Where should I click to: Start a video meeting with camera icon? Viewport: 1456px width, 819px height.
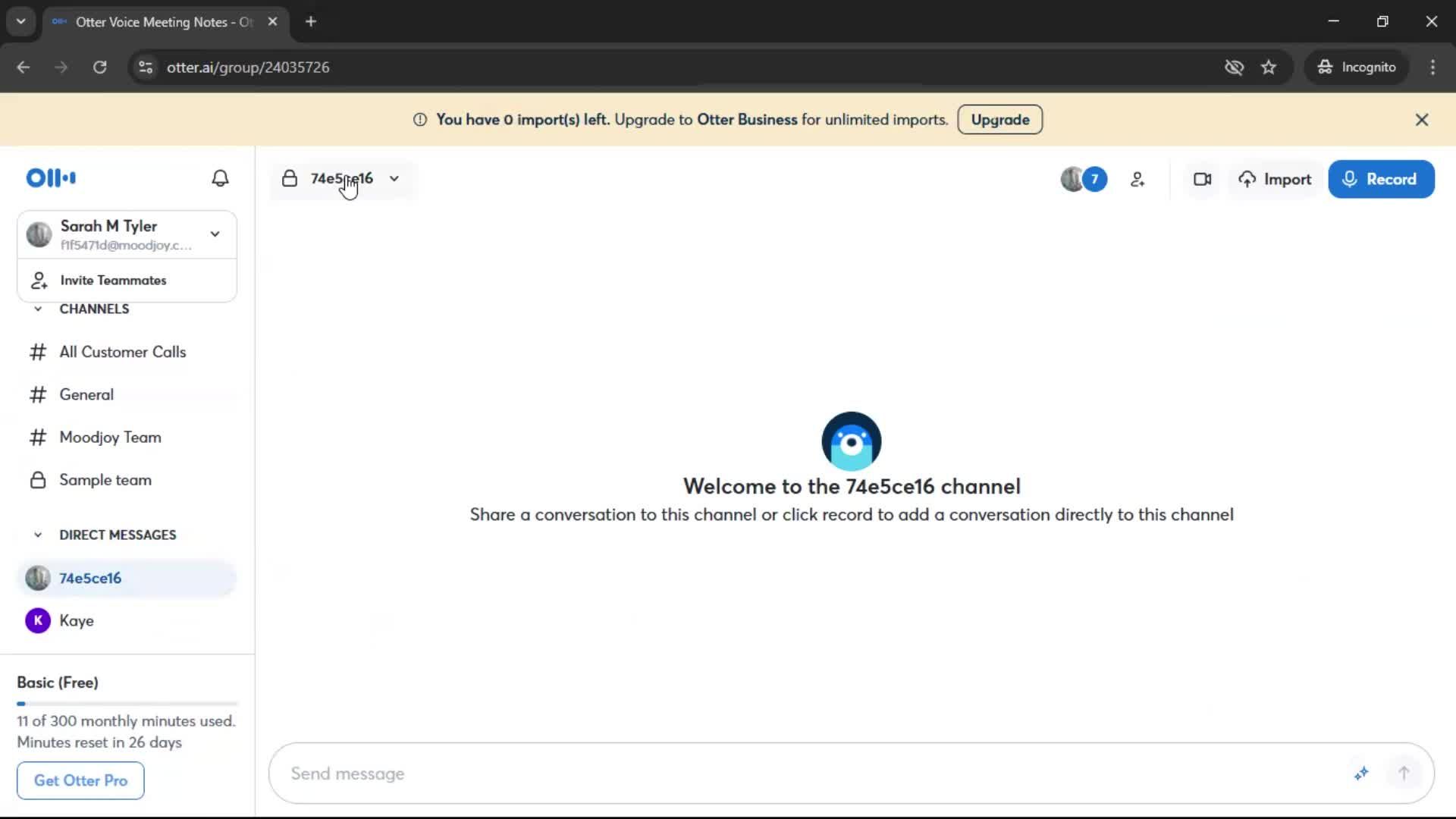tap(1202, 180)
